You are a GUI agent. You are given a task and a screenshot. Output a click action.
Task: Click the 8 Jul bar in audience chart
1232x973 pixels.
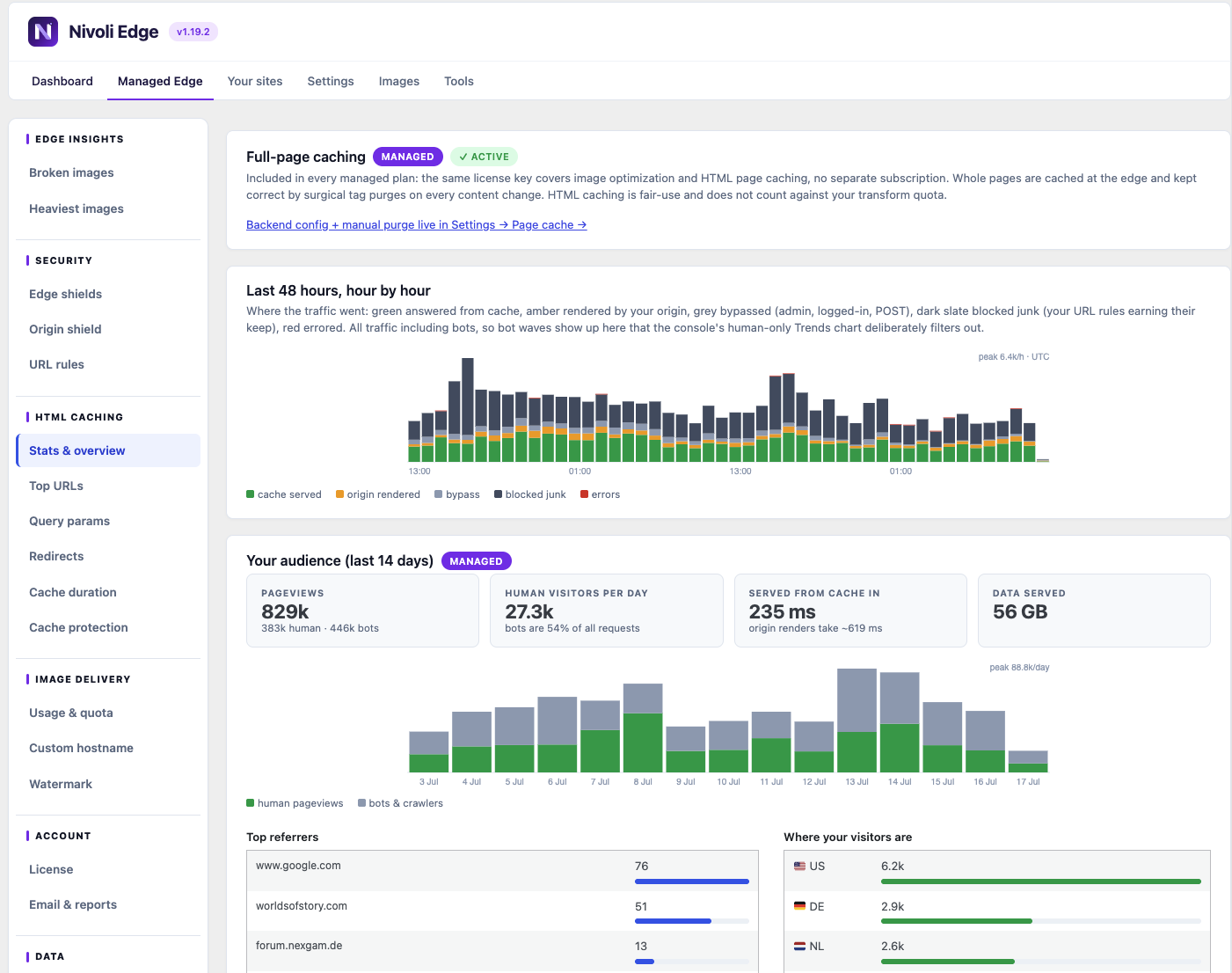(643, 728)
